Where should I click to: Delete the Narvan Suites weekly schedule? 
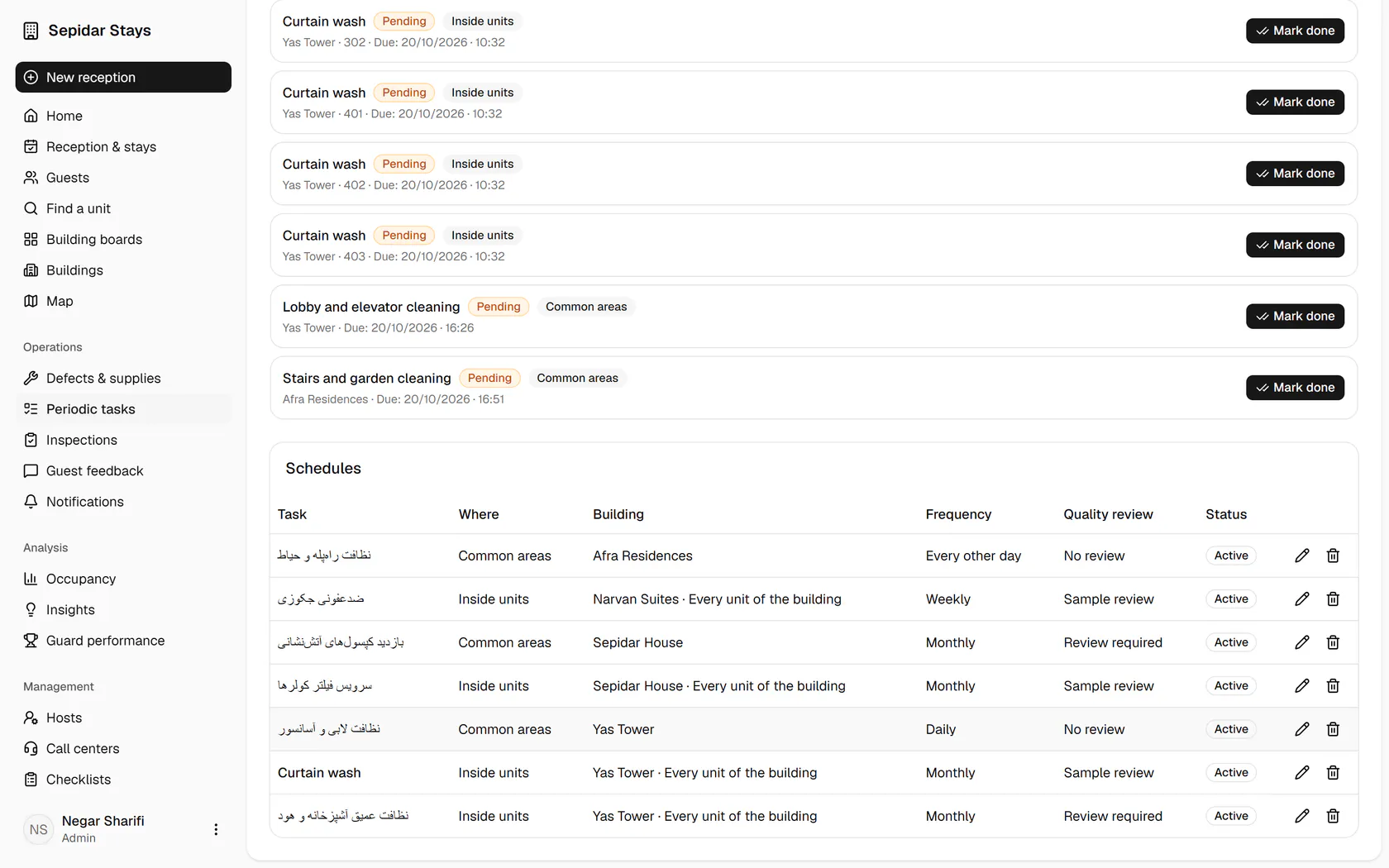[x=1333, y=599]
